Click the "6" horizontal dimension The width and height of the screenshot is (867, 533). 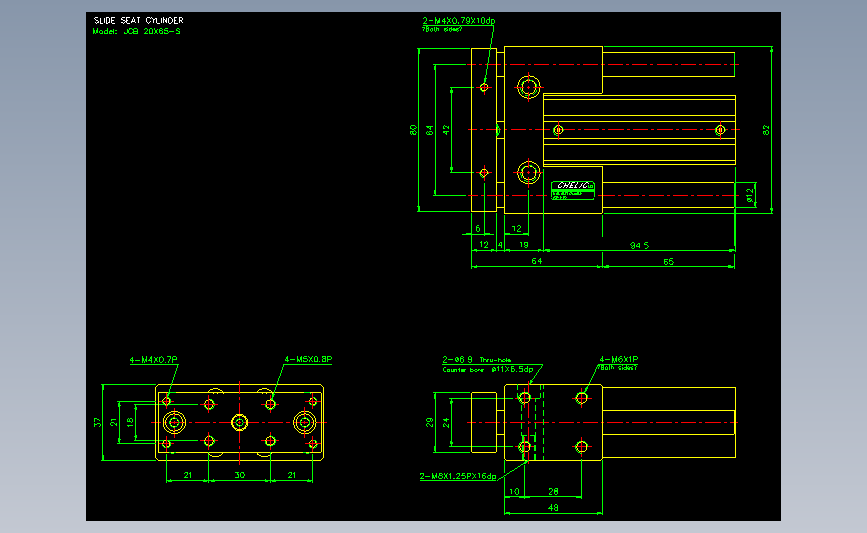(478, 229)
